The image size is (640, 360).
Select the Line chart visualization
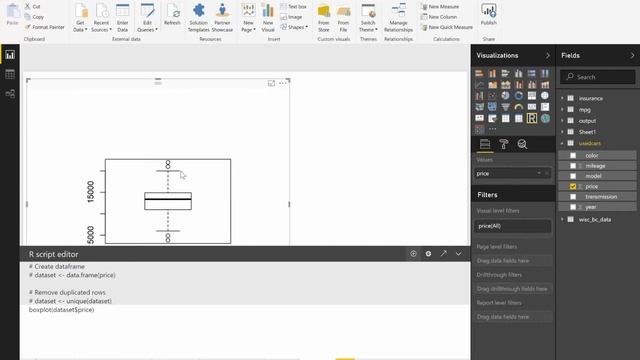(x=479, y=85)
